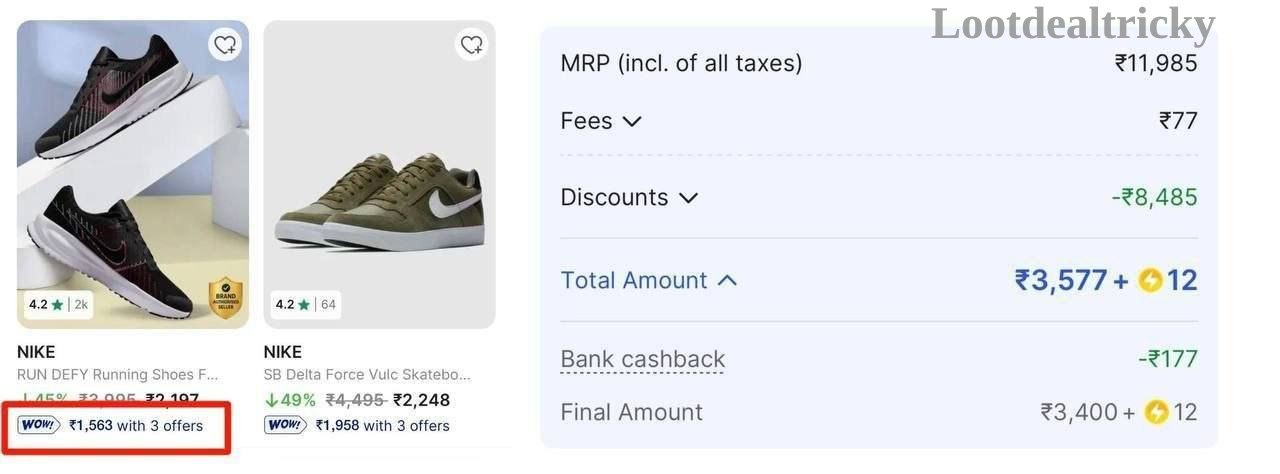This screenshot has height=474, width=1280.
Task: Open the olive Nike skate shoes image
Action: (x=379, y=175)
